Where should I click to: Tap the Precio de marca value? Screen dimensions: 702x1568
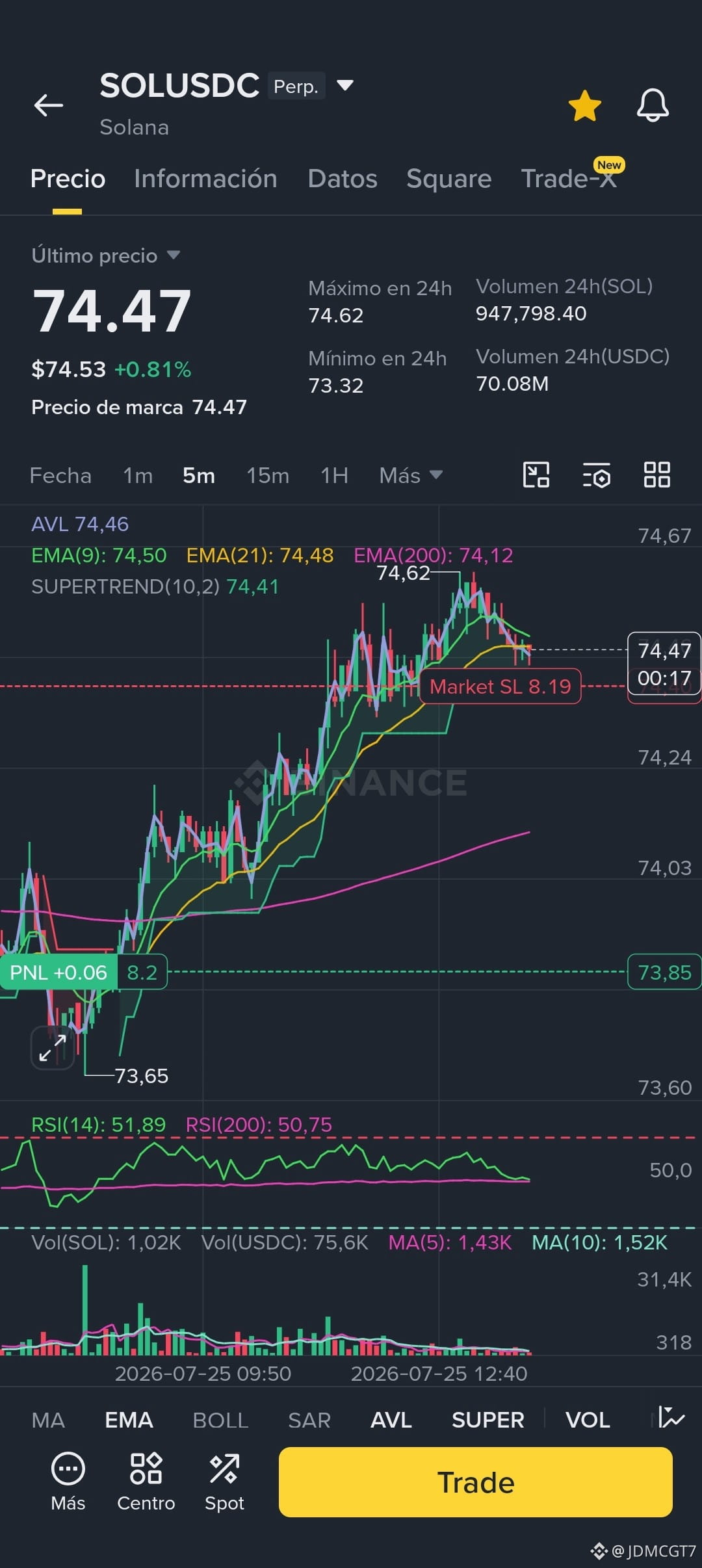tap(220, 407)
